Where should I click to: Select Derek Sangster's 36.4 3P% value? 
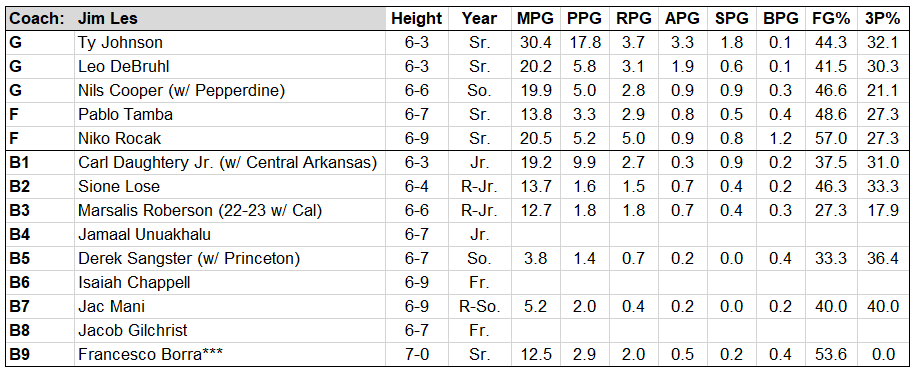[x=882, y=259]
